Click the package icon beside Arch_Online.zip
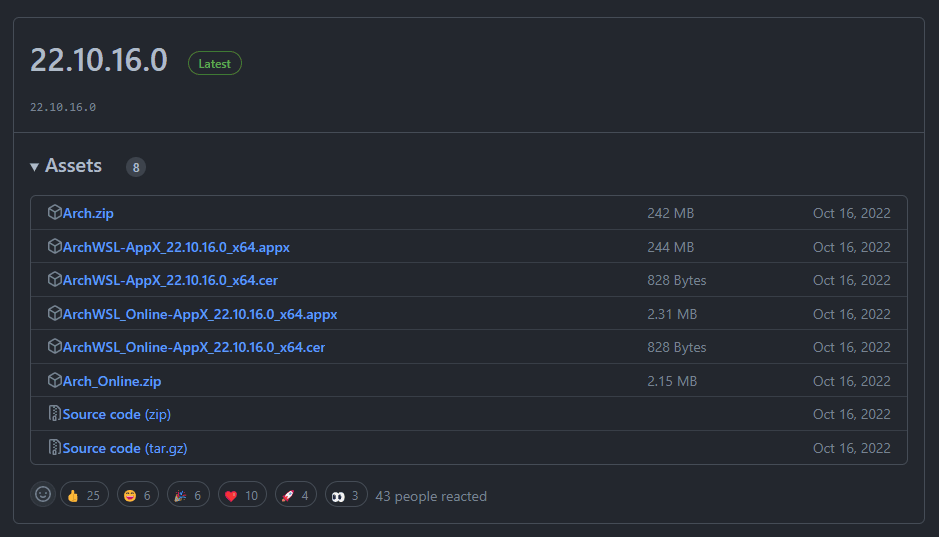The height and width of the screenshot is (537, 939). coord(55,381)
